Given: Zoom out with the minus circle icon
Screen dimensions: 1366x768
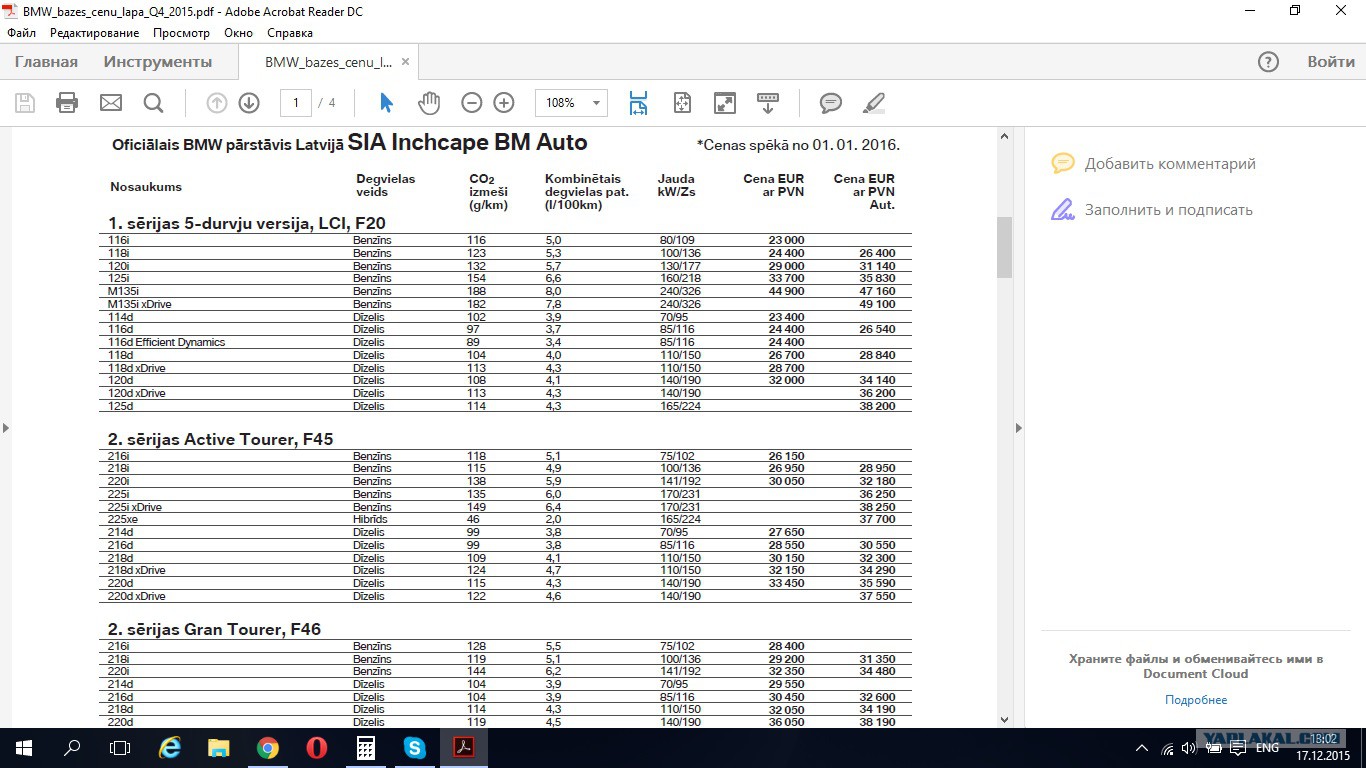Looking at the screenshot, I should point(472,103).
